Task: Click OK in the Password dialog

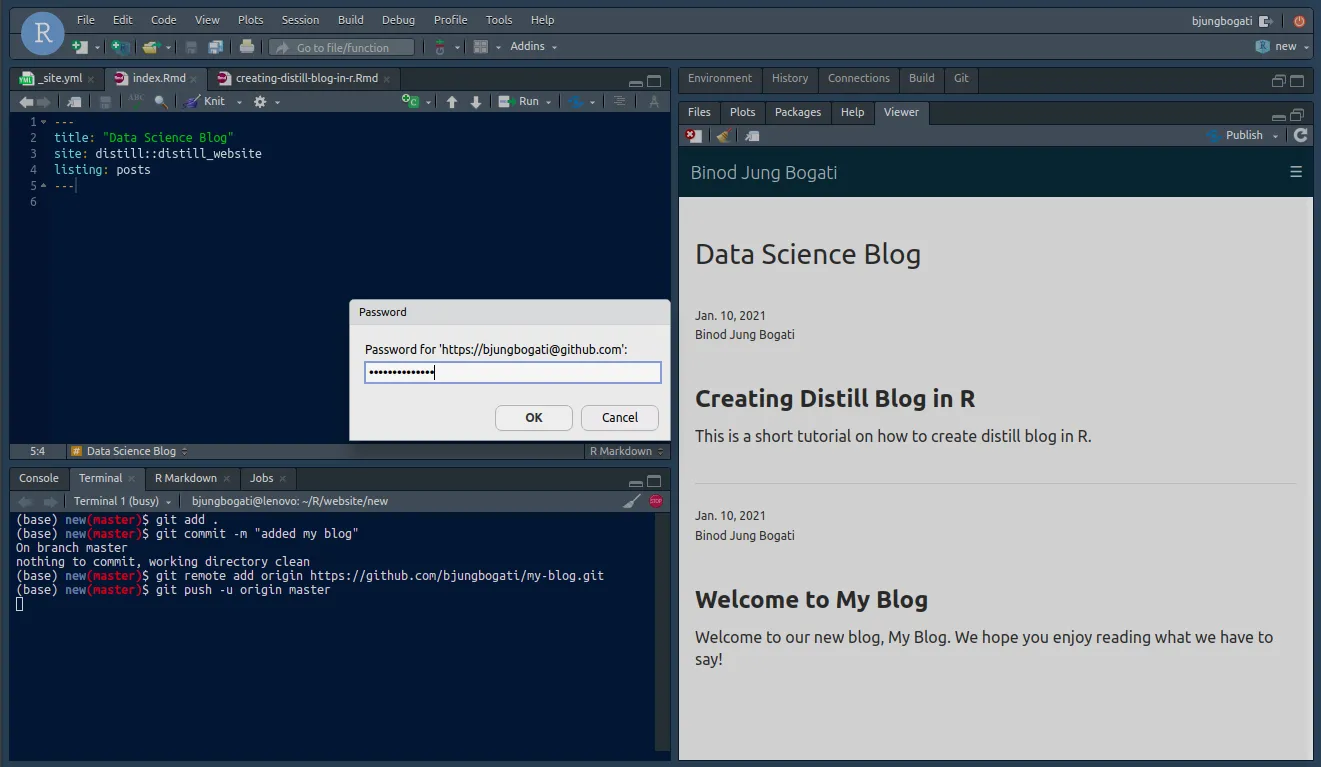Action: click(x=533, y=418)
